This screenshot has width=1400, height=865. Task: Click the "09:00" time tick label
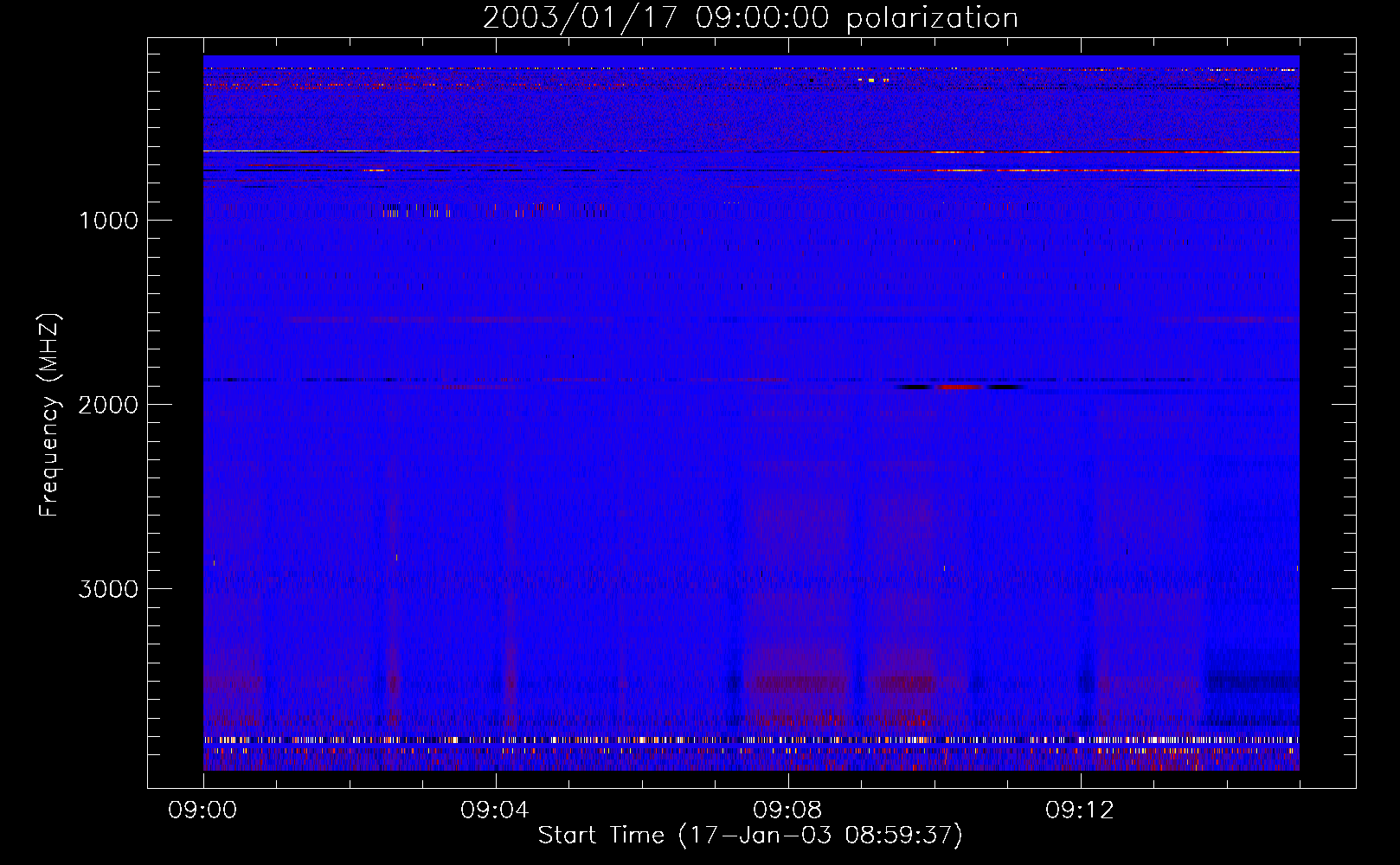coord(203,811)
